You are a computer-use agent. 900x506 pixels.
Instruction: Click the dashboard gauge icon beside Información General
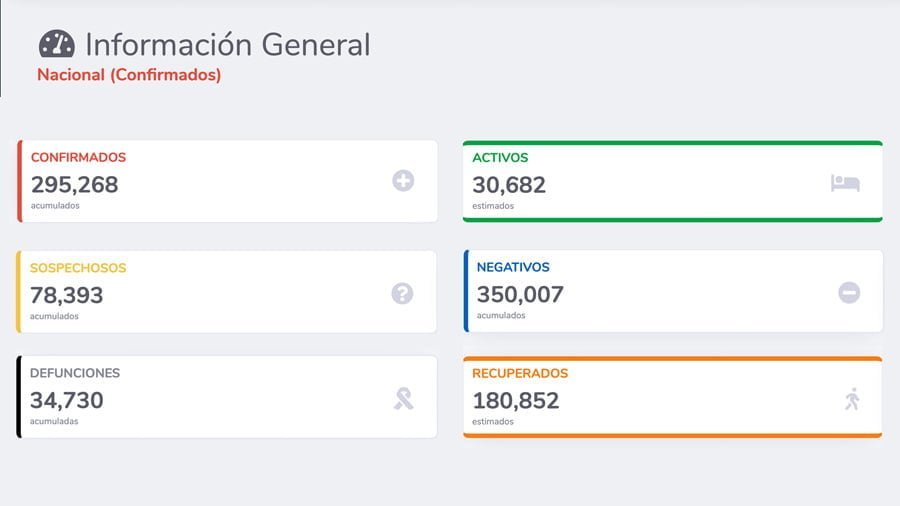tap(56, 45)
